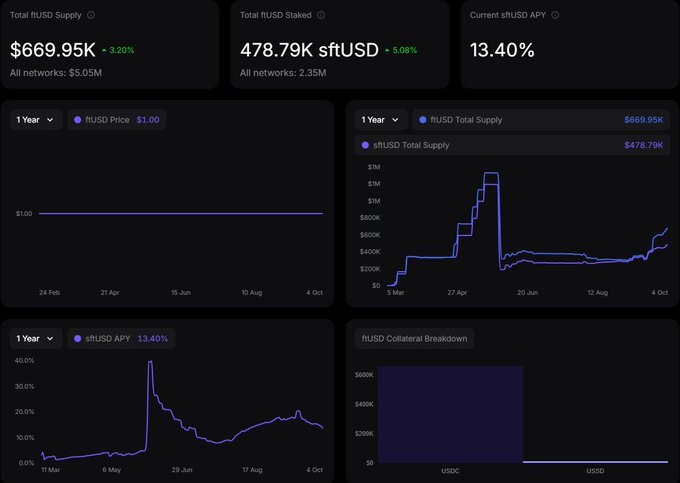680x483 pixels.
Task: Click USDC axis label on collateral chart
Action: point(450,471)
